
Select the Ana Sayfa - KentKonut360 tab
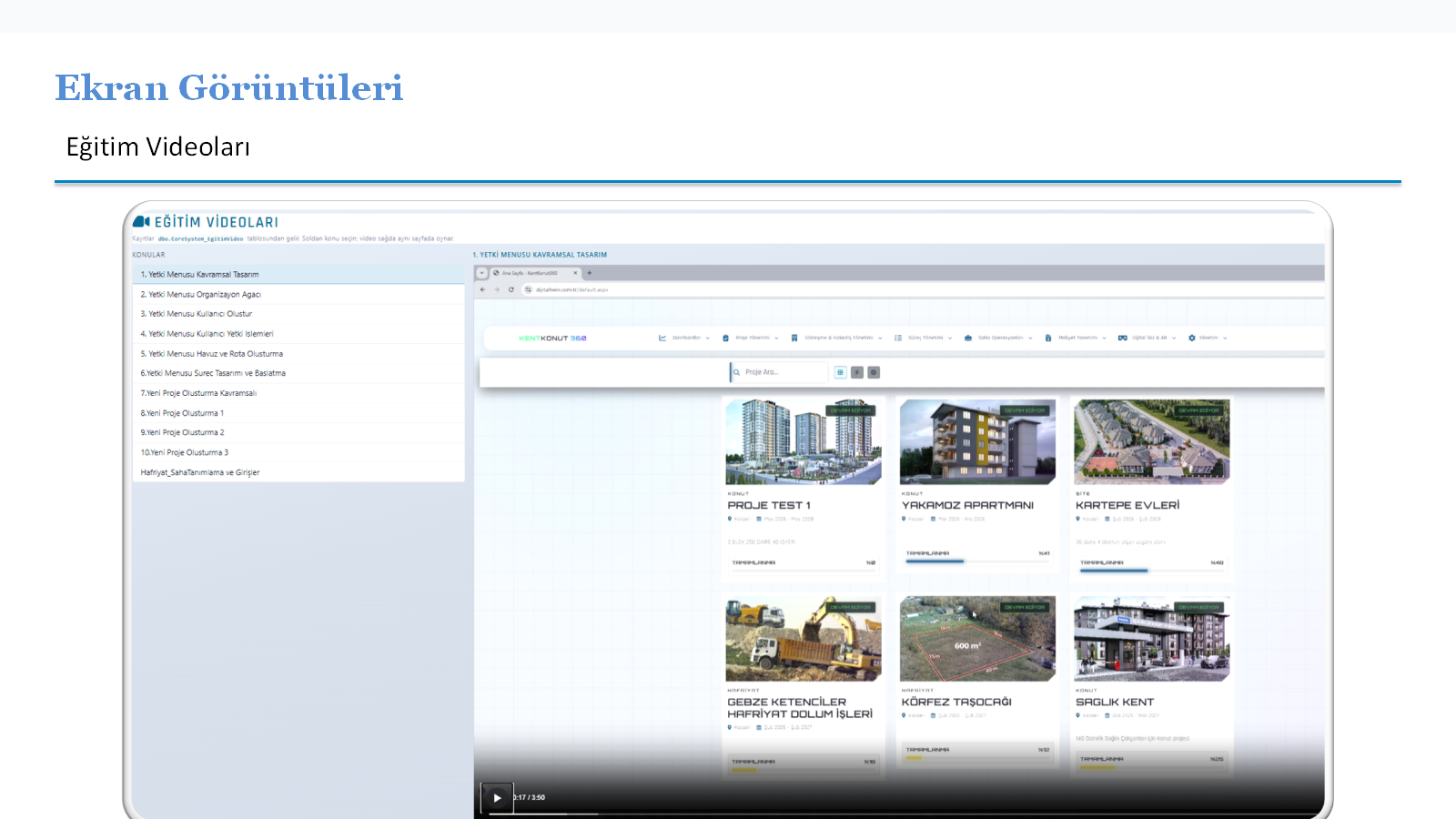click(x=535, y=273)
